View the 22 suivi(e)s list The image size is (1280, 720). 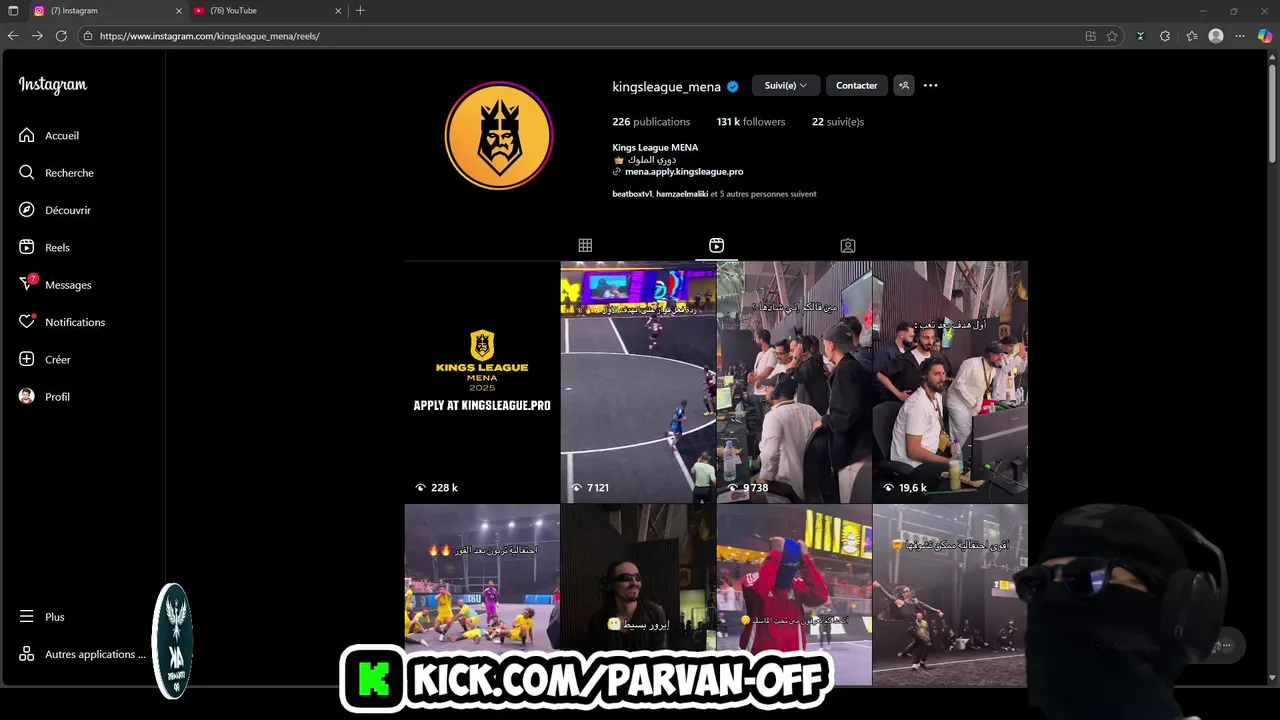(838, 122)
